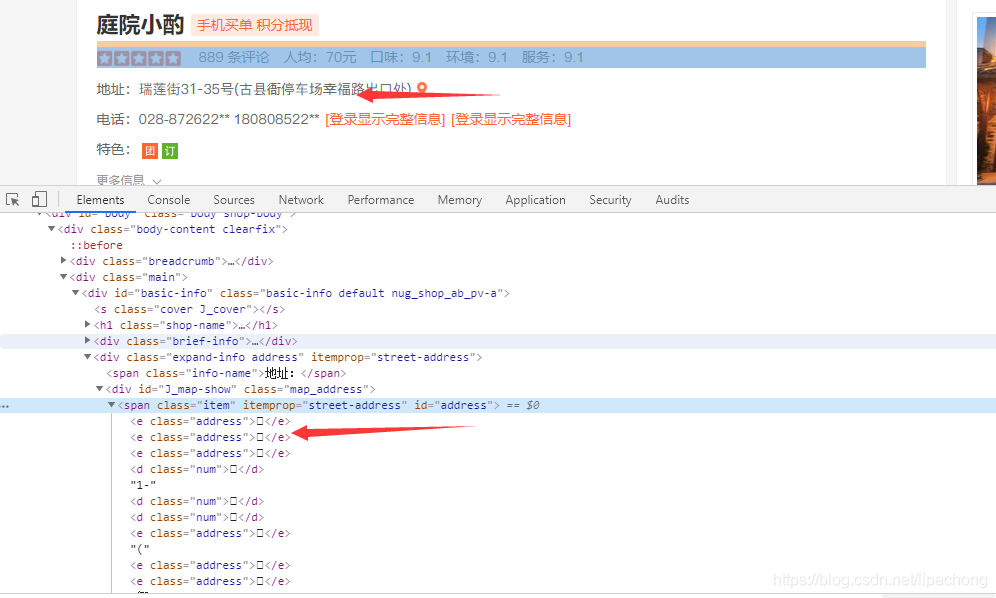Open the Performance tab
996x598 pixels.
pos(380,200)
